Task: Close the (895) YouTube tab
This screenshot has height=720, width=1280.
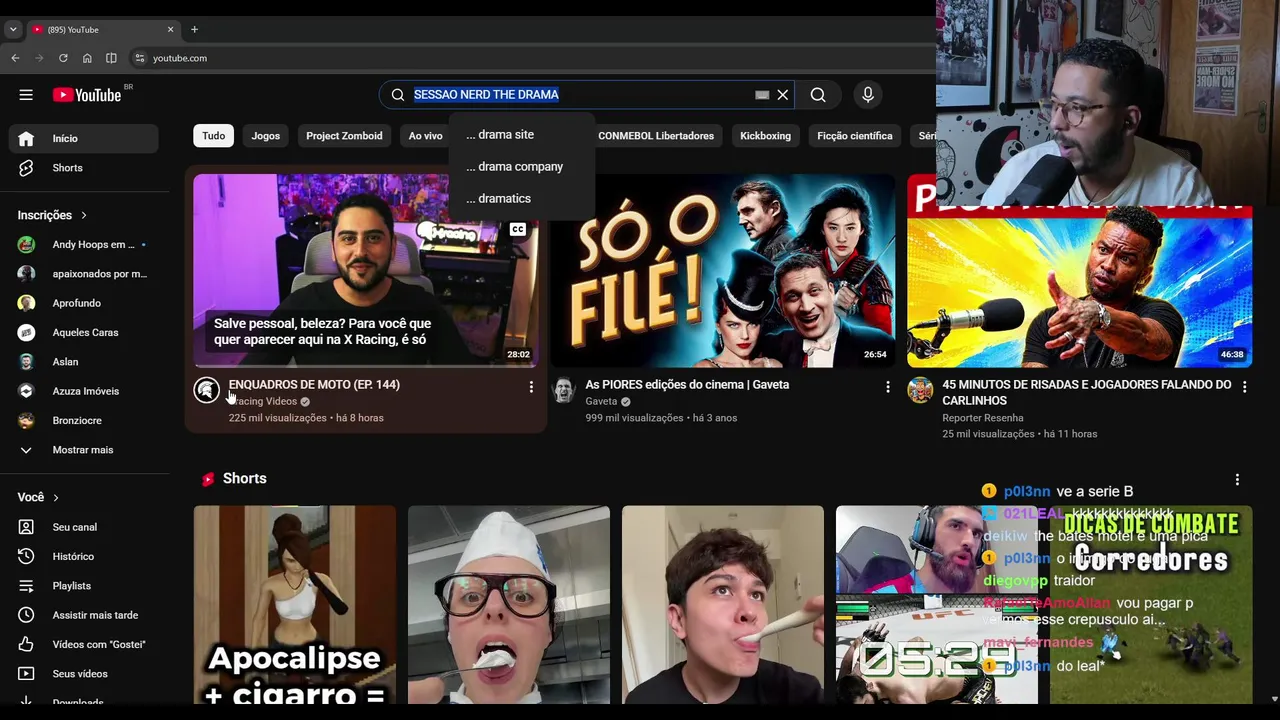Action: (170, 30)
